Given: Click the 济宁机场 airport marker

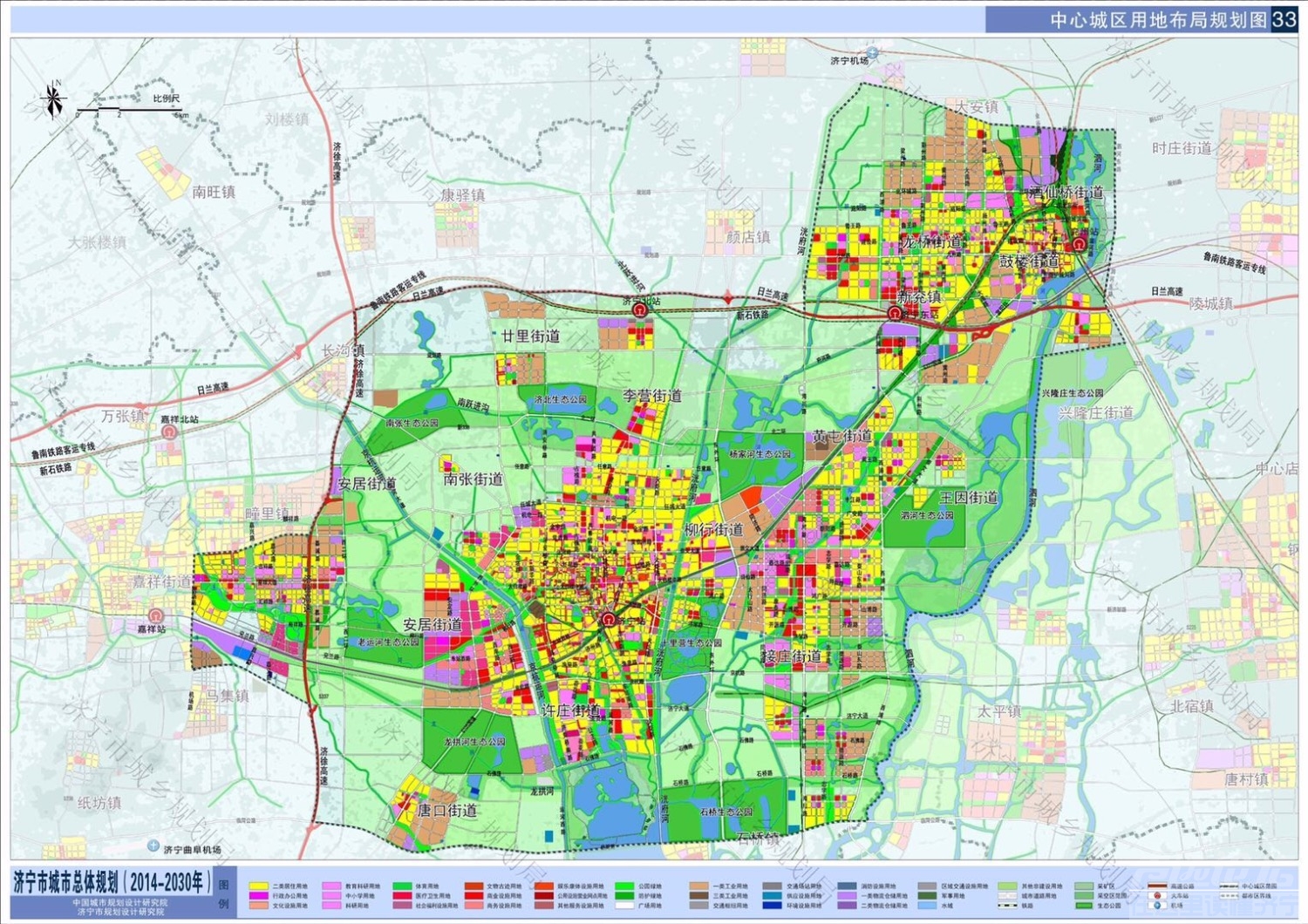Looking at the screenshot, I should [x=873, y=54].
